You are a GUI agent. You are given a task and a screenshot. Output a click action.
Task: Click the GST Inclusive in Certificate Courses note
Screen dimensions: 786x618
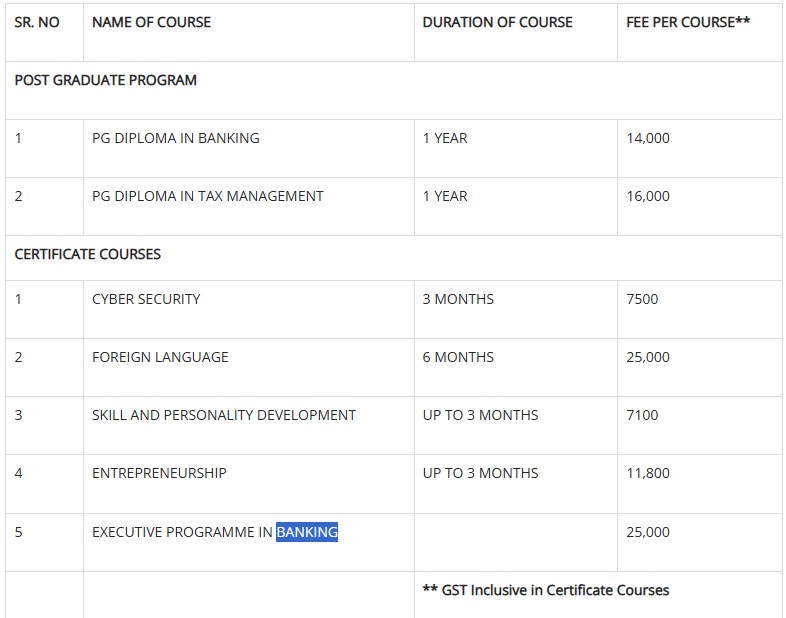[x=546, y=590]
